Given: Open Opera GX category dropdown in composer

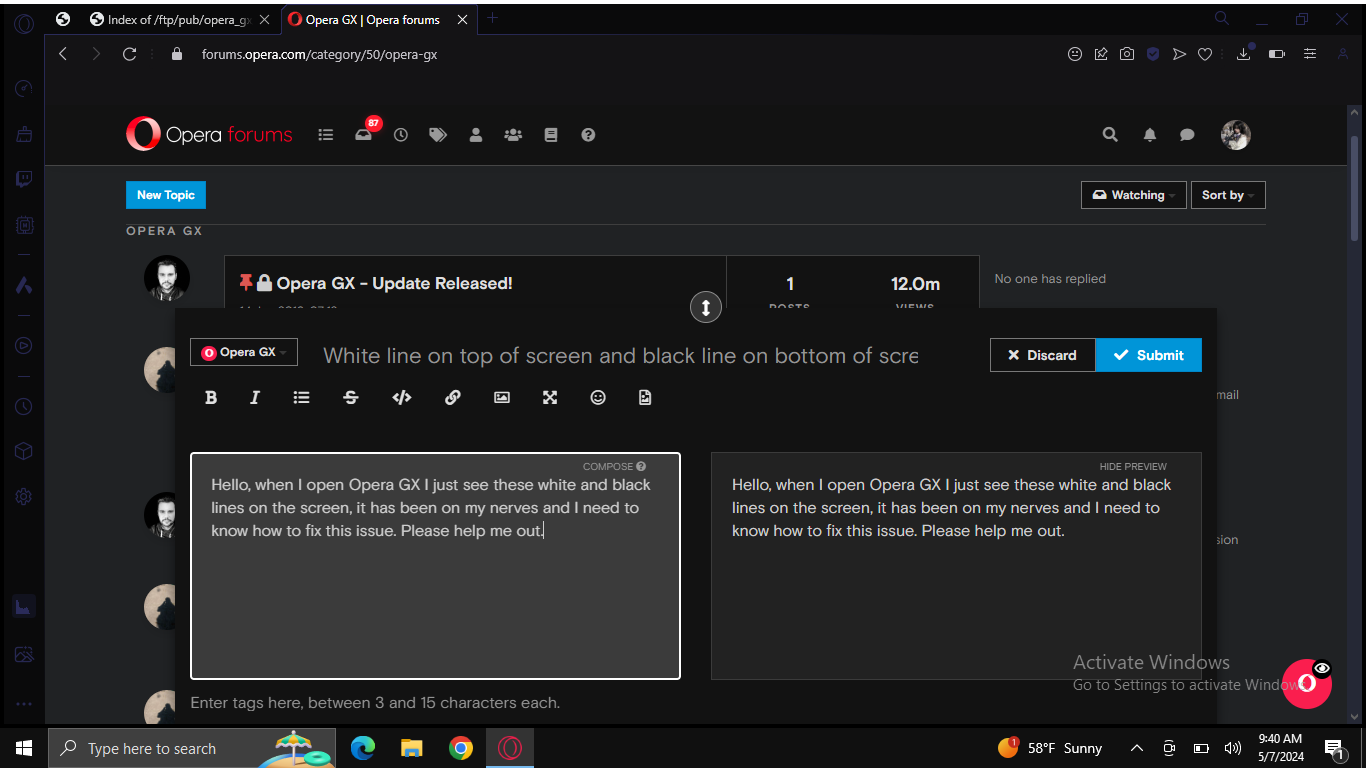Looking at the screenshot, I should click(244, 352).
